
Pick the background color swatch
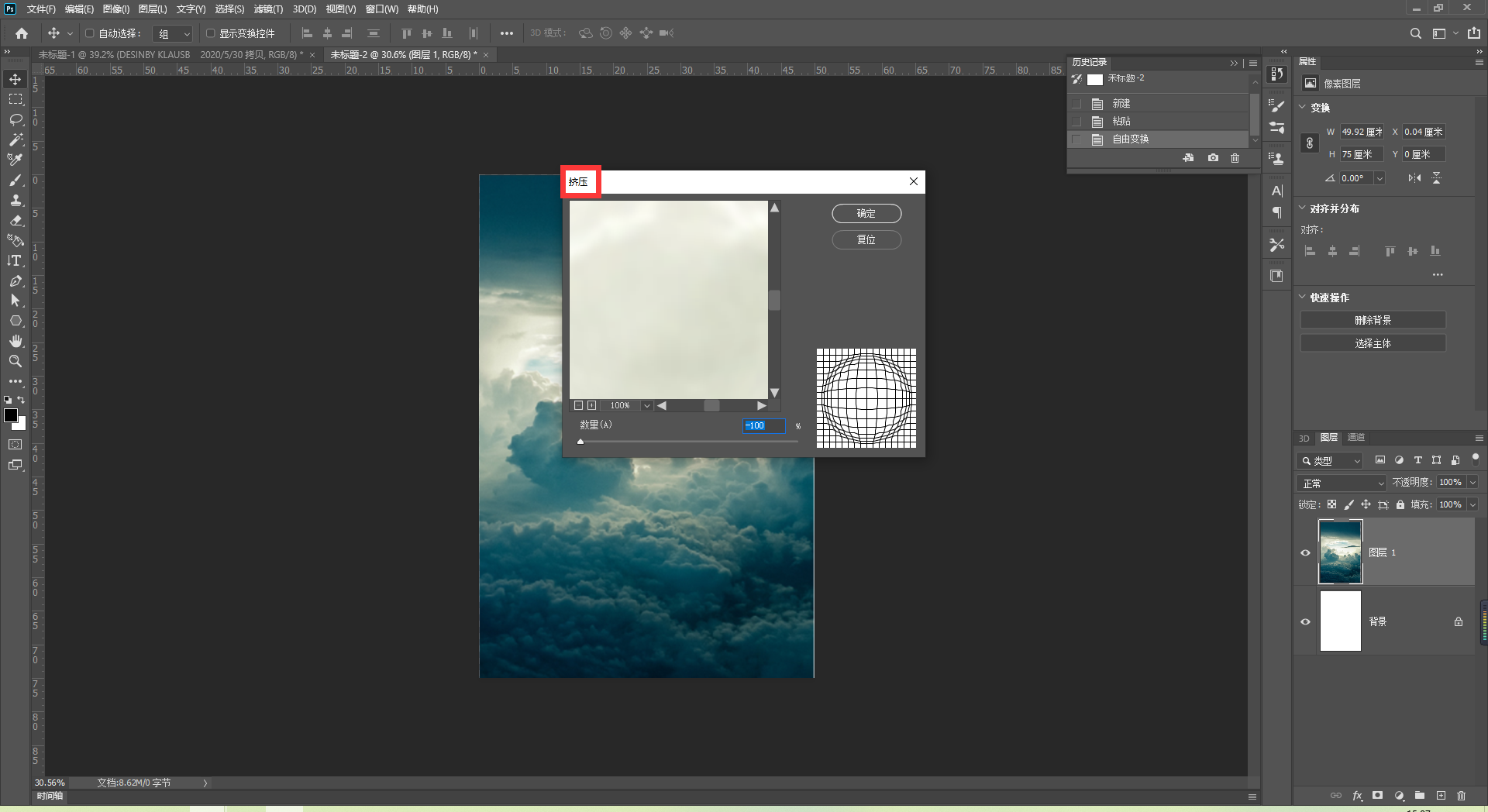(x=22, y=425)
